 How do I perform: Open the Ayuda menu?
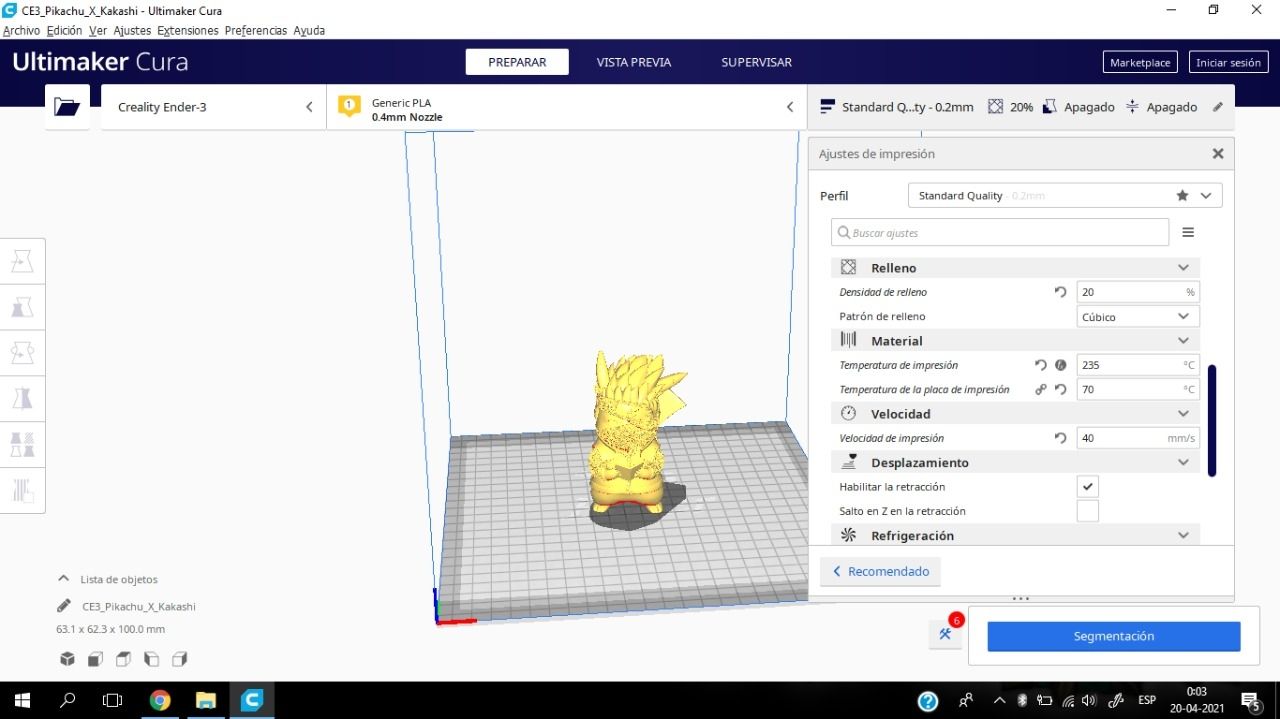pos(309,30)
